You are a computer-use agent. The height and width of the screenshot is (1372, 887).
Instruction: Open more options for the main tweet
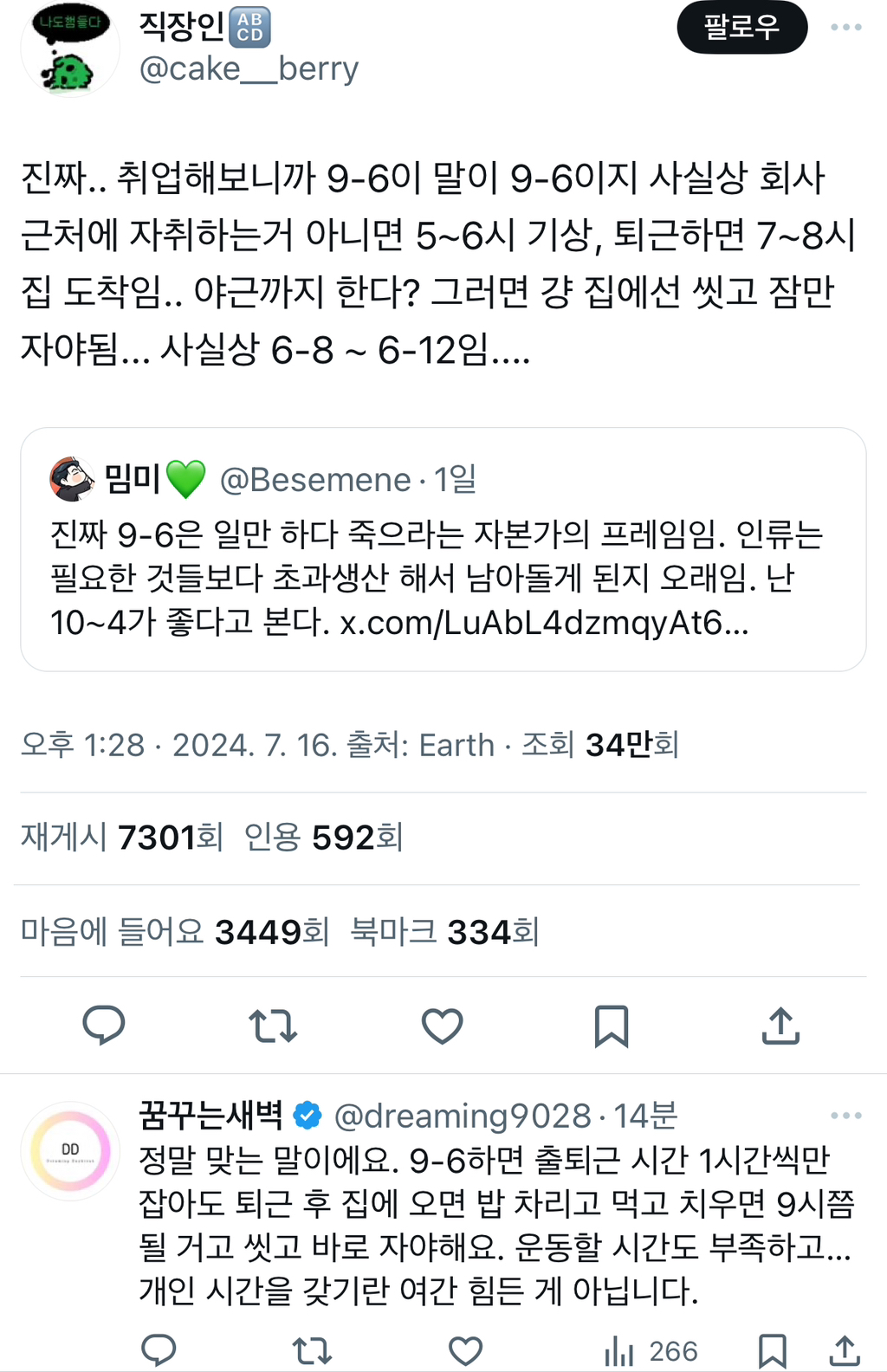pos(845,28)
